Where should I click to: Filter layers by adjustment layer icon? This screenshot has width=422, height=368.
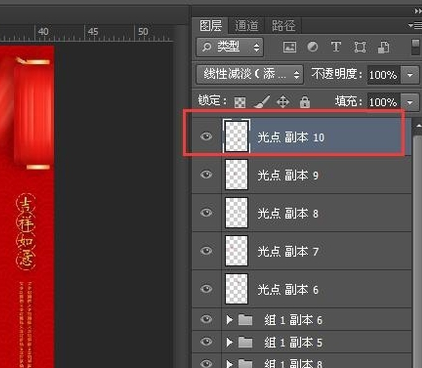tap(312, 47)
